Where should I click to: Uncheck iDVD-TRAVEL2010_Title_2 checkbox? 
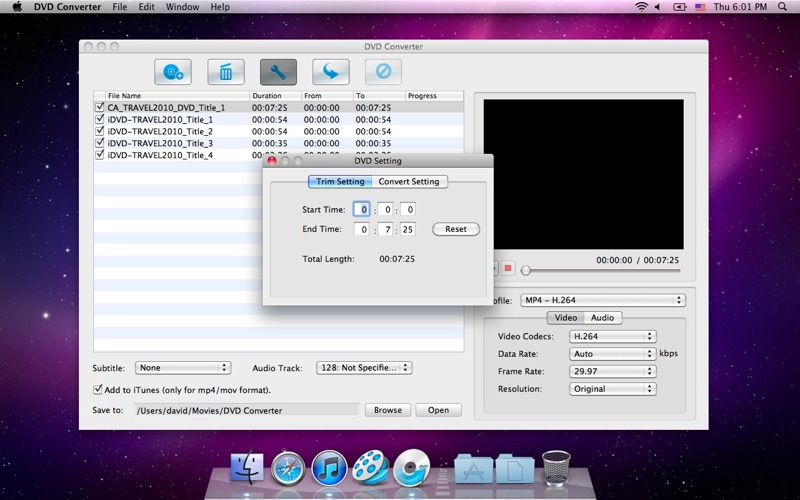click(99, 131)
